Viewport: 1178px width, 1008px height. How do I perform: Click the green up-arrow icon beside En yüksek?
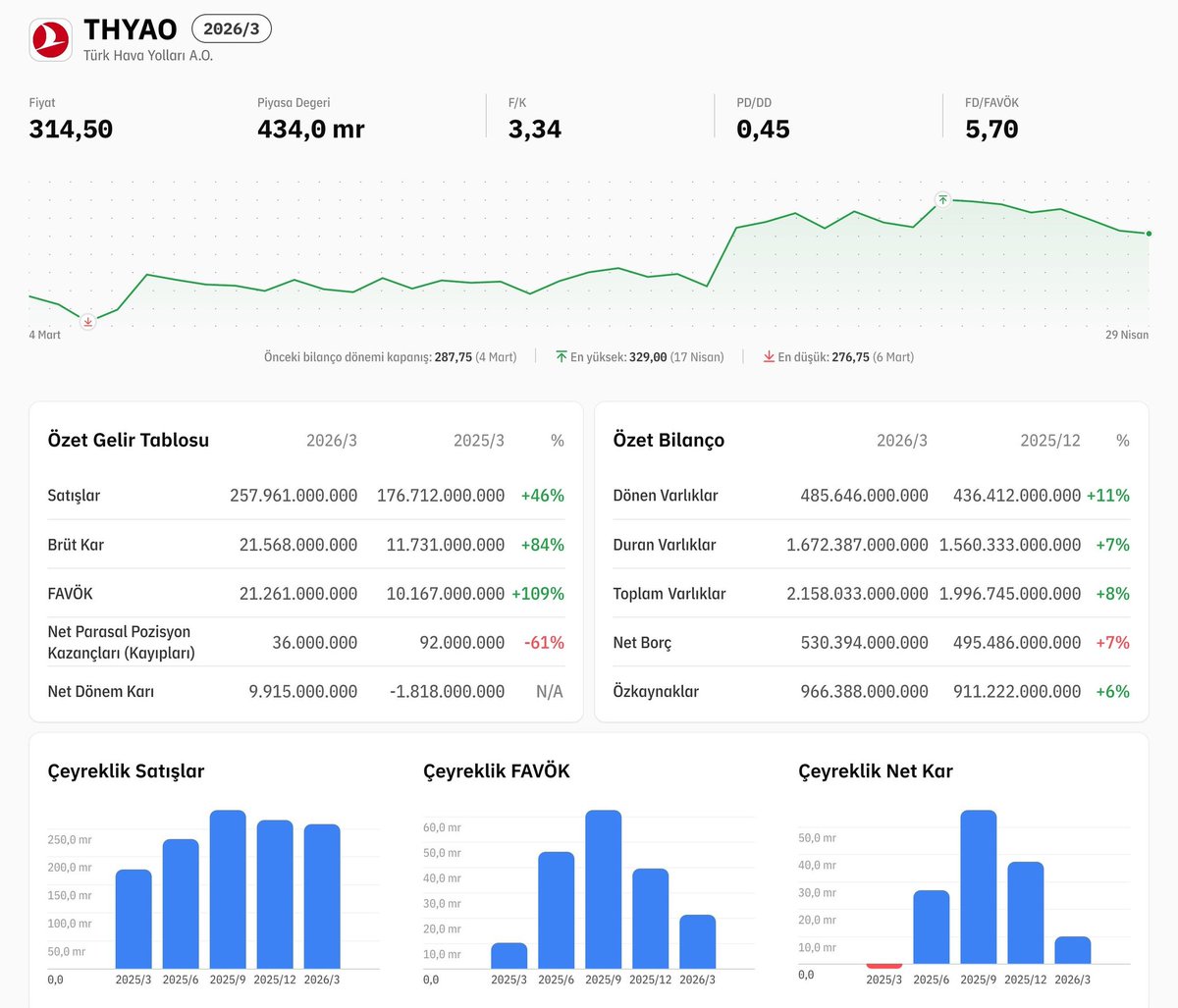pyautogui.click(x=562, y=357)
